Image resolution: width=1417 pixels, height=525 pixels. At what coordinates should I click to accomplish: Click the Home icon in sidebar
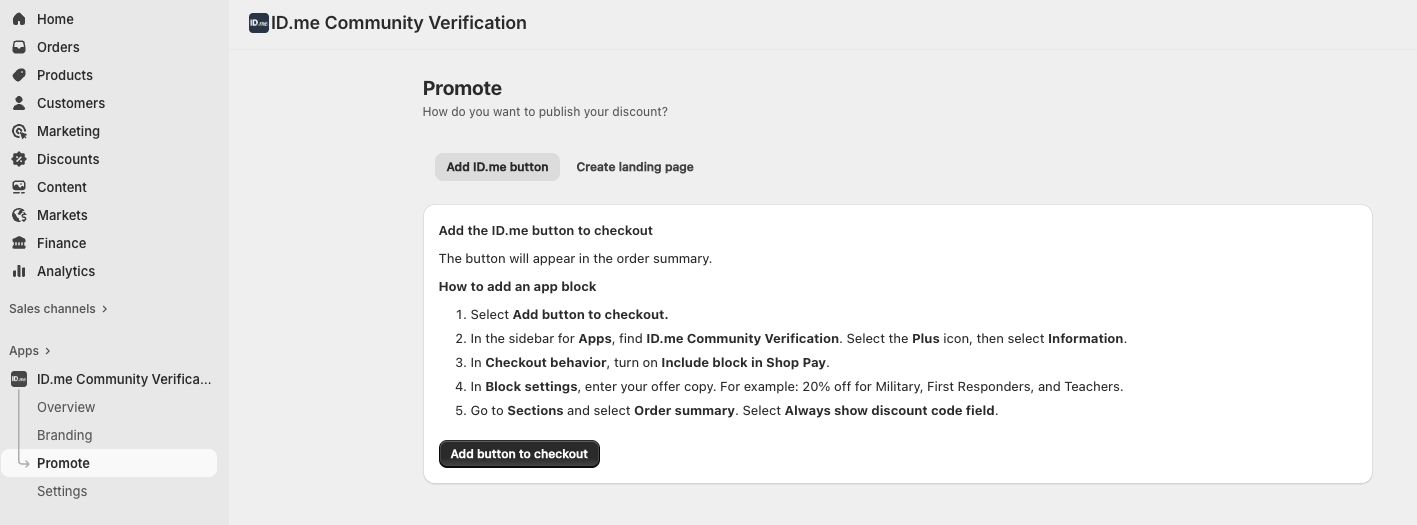point(19,19)
